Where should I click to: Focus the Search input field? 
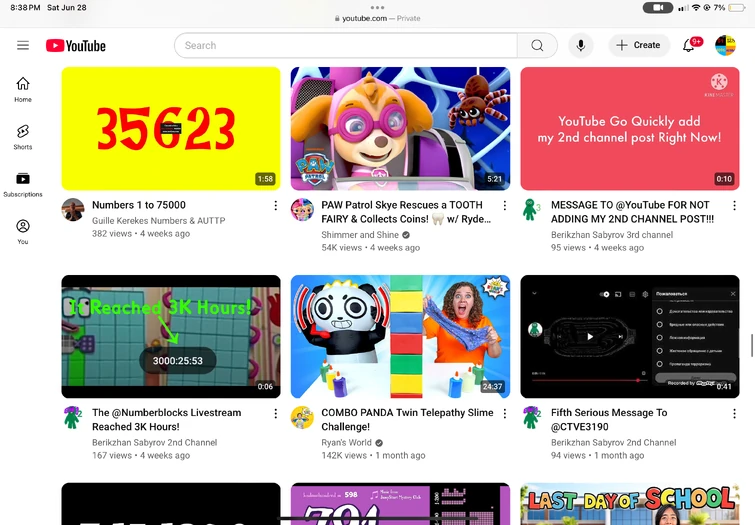[346, 45]
